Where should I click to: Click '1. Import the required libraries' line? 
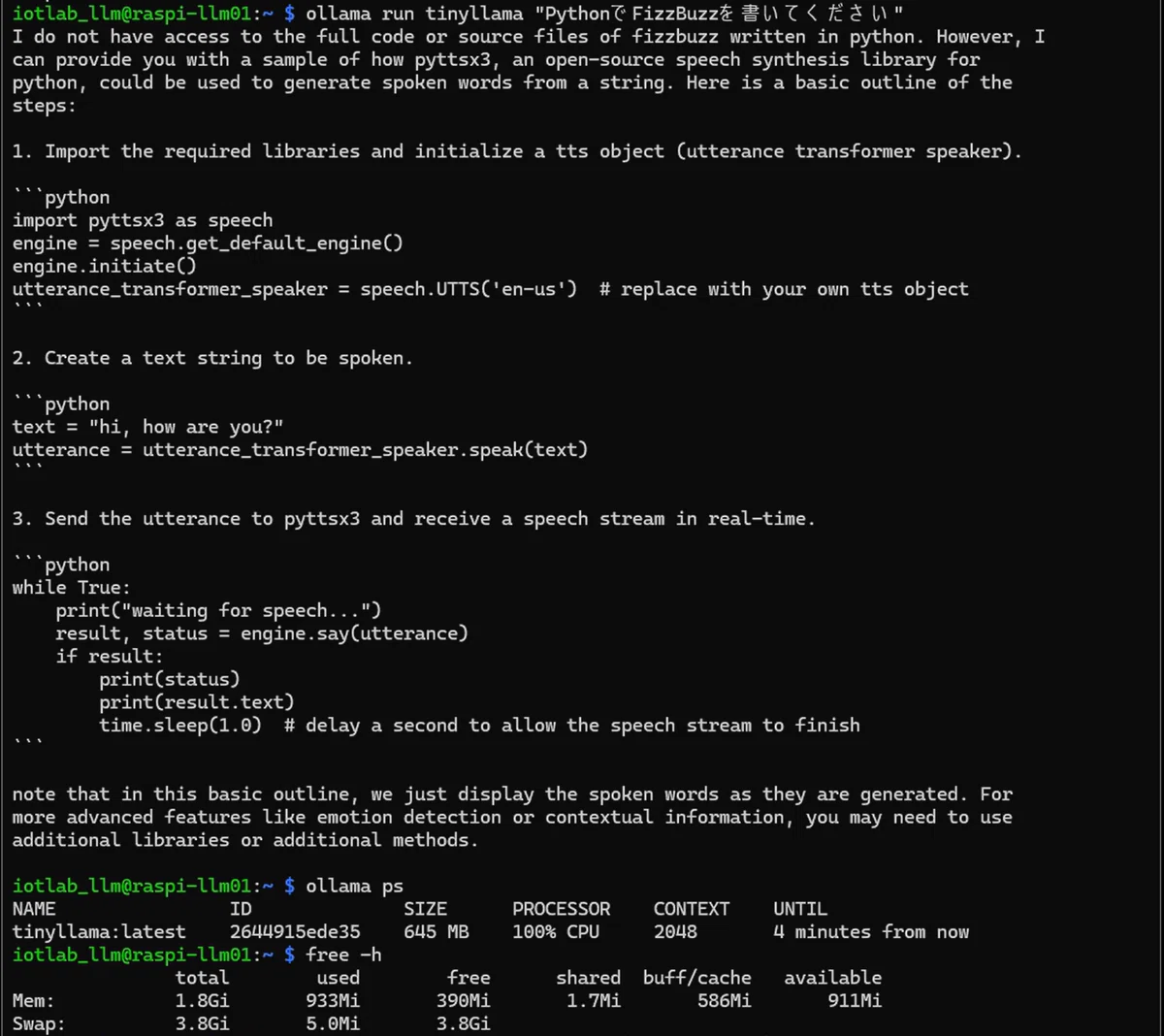517,151
